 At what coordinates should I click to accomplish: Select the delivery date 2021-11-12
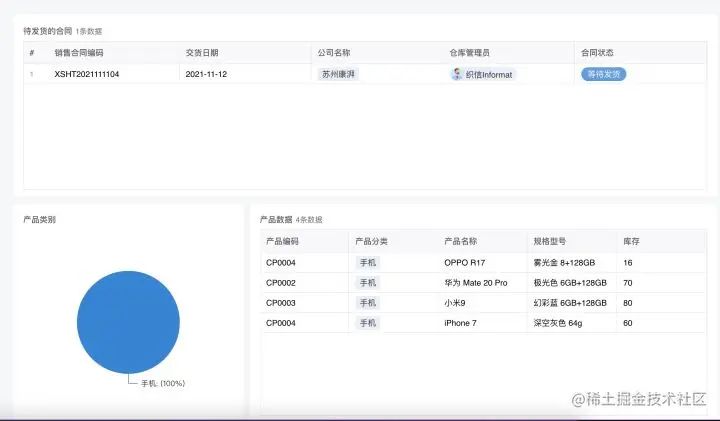(206, 74)
